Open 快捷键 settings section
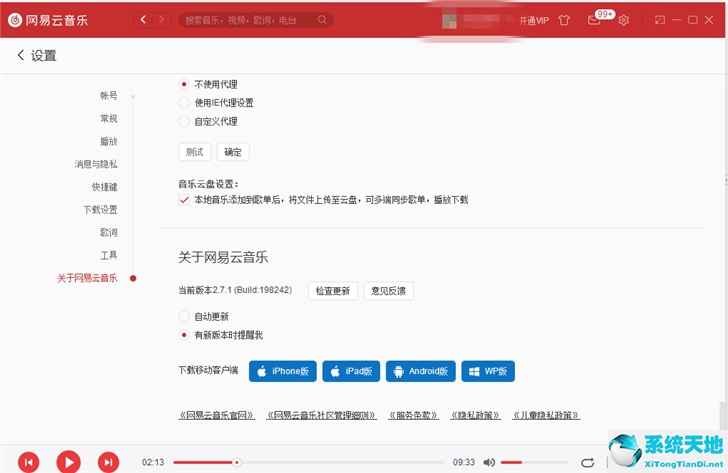 coord(104,187)
